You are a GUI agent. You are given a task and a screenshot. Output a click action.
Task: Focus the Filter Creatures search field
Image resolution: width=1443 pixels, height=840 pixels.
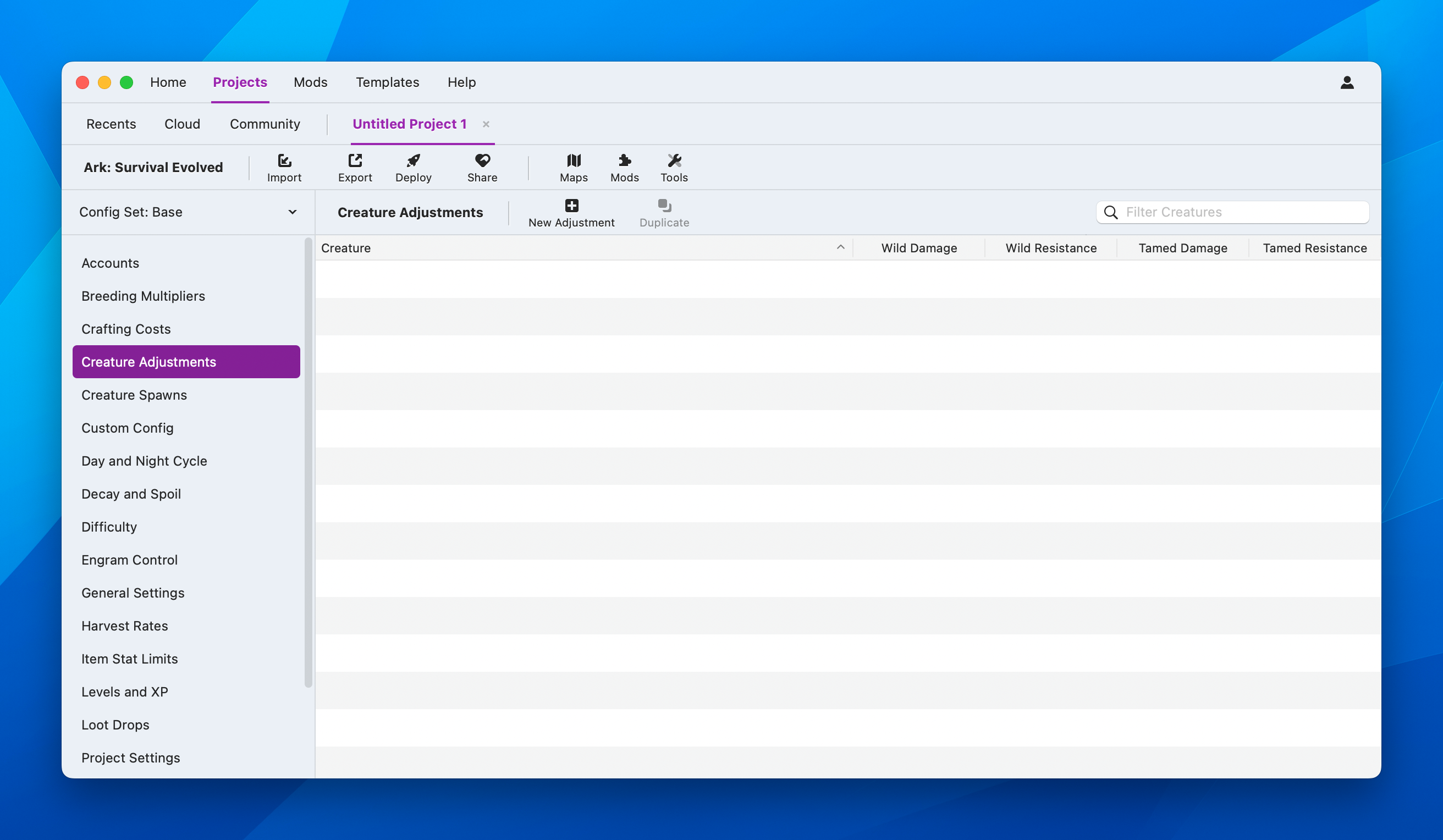pyautogui.click(x=1232, y=212)
